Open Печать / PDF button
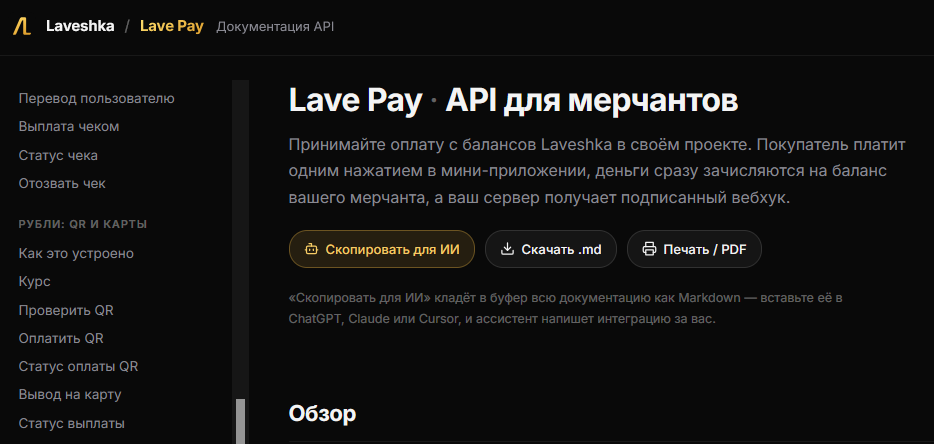This screenshot has width=934, height=444. [694, 249]
